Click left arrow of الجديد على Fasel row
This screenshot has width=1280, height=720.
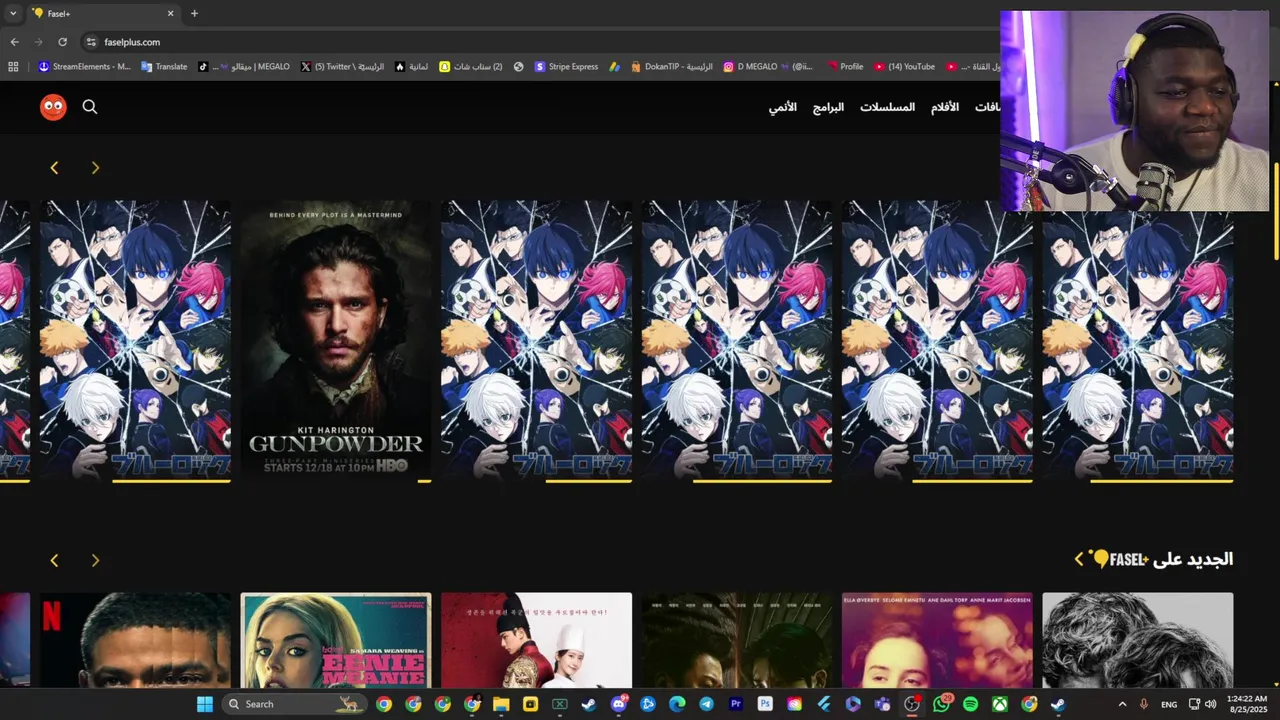pos(54,561)
